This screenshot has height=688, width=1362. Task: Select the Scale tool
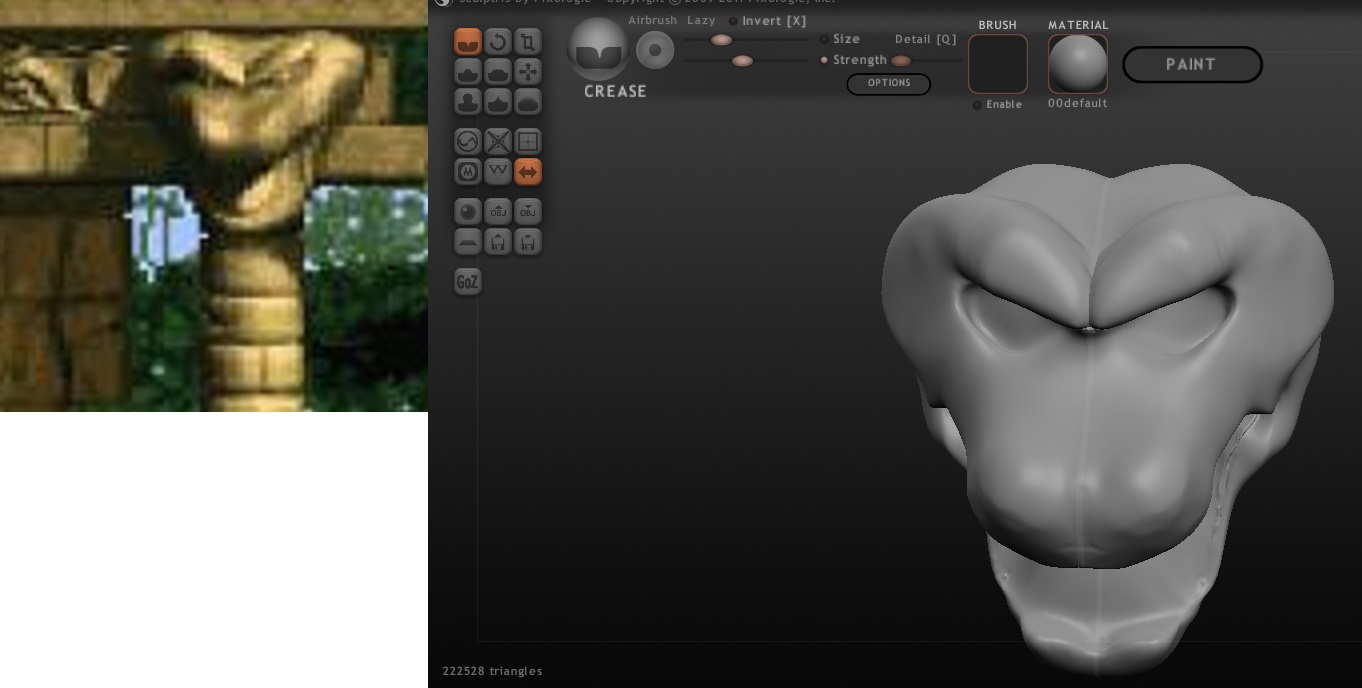pyautogui.click(x=528, y=42)
